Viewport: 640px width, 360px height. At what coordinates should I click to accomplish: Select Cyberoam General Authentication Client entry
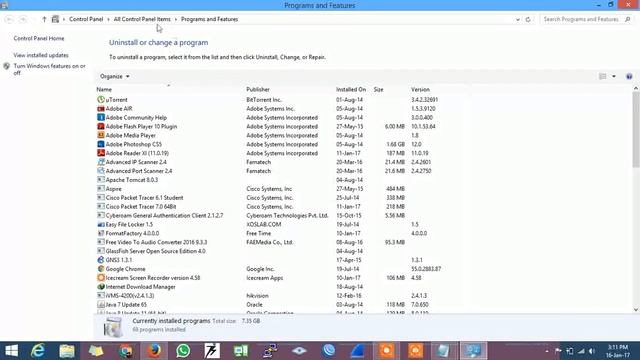pyautogui.click(x=282, y=216)
